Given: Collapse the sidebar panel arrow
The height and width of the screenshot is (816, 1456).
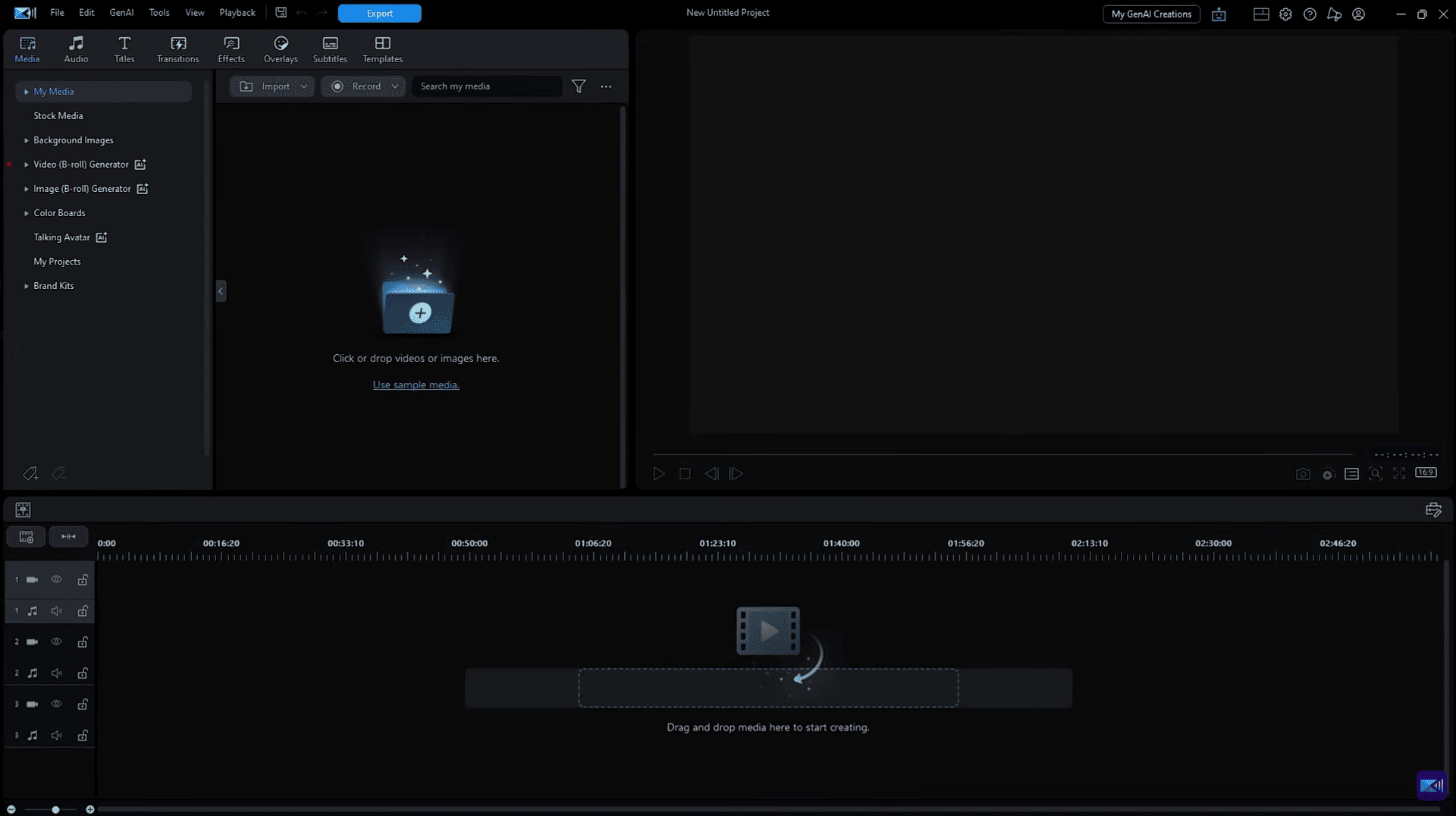Looking at the screenshot, I should point(221,291).
